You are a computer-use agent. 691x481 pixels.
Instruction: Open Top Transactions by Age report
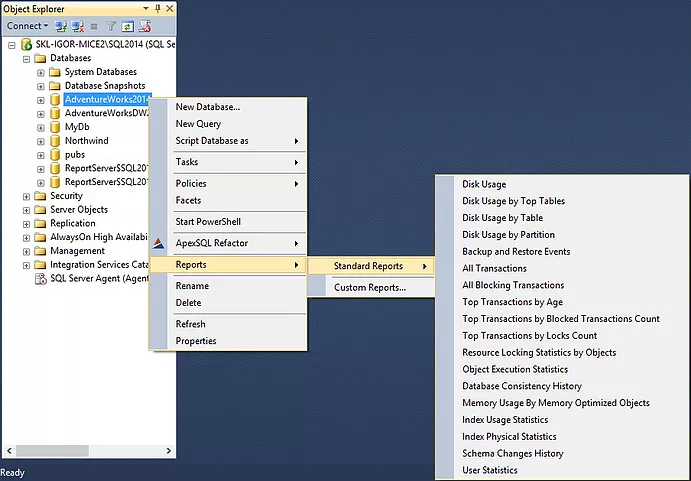[562, 302]
